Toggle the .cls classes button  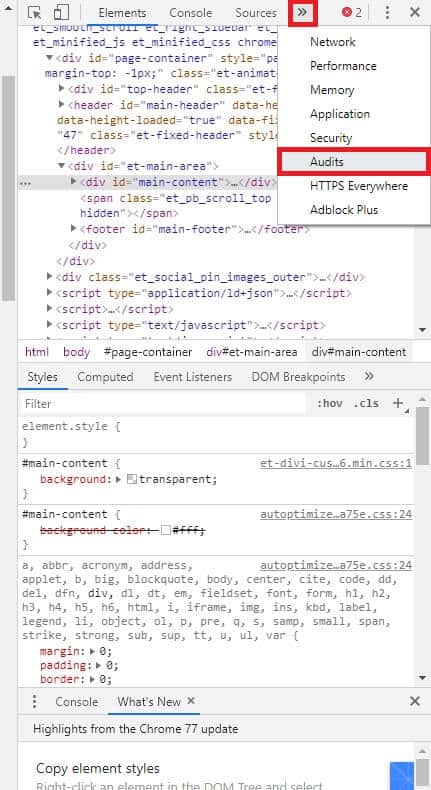click(366, 403)
